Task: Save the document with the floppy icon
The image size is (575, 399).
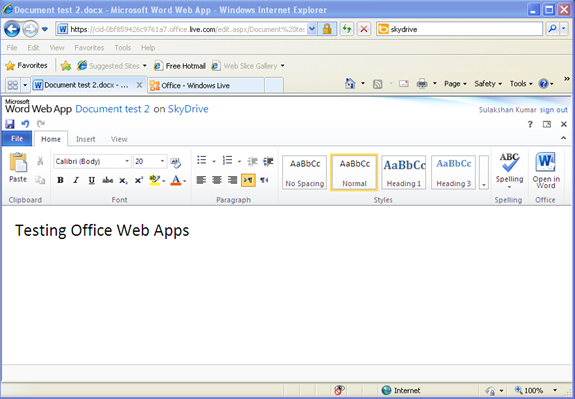Action: pos(10,124)
